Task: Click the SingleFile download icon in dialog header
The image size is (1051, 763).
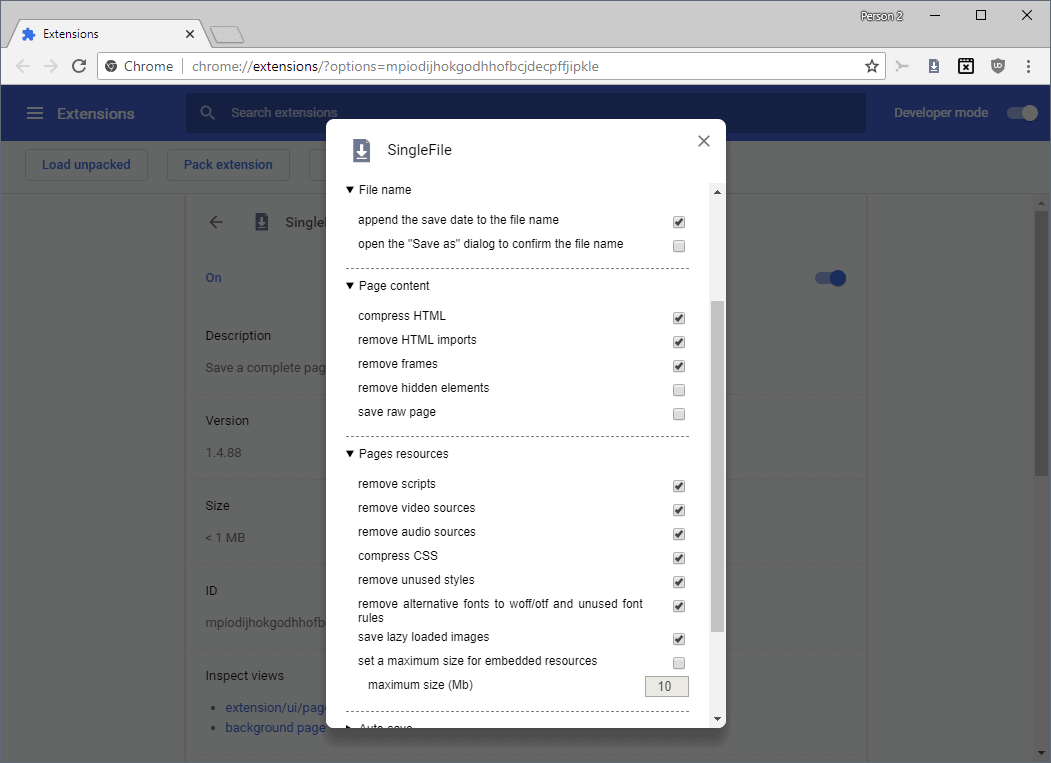Action: coord(361,150)
